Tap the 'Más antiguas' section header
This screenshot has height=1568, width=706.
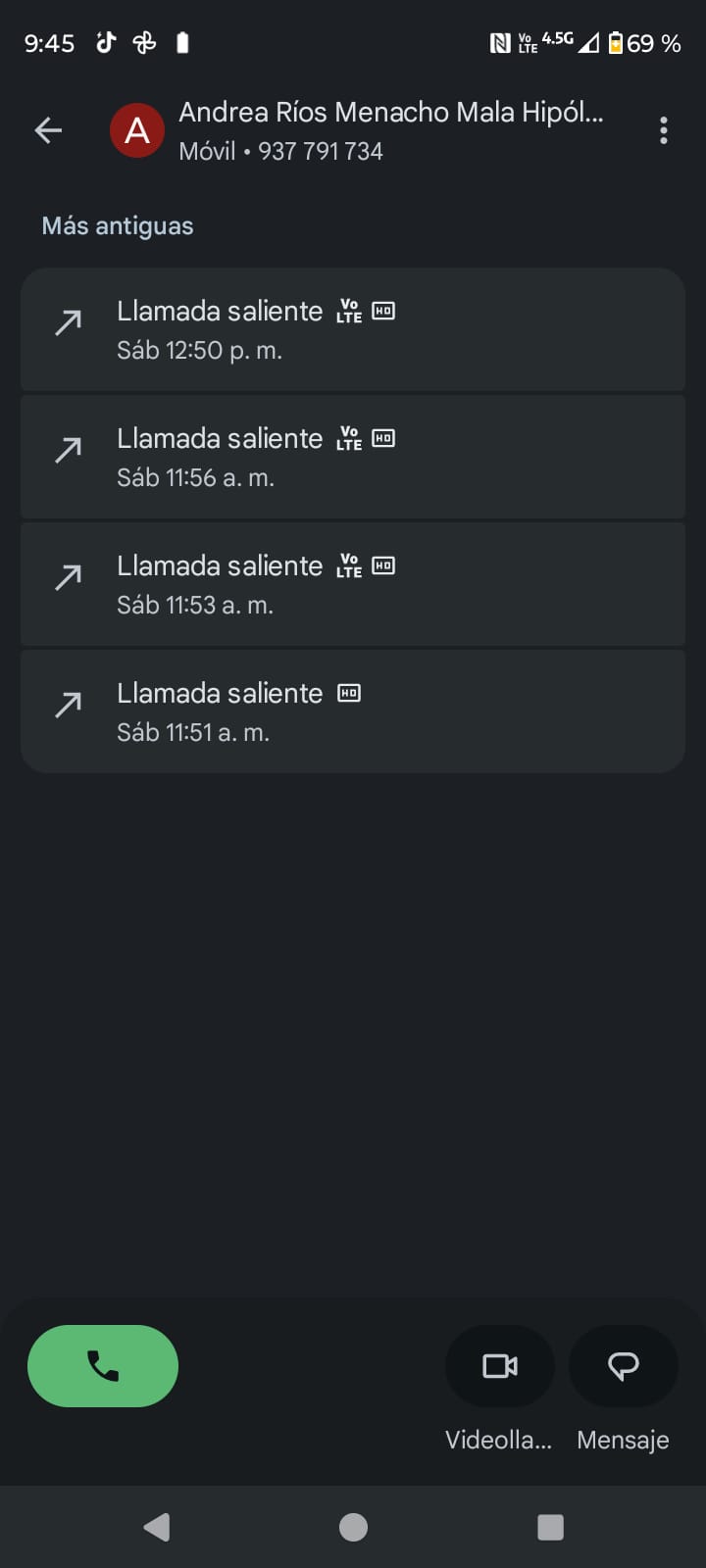tap(118, 226)
